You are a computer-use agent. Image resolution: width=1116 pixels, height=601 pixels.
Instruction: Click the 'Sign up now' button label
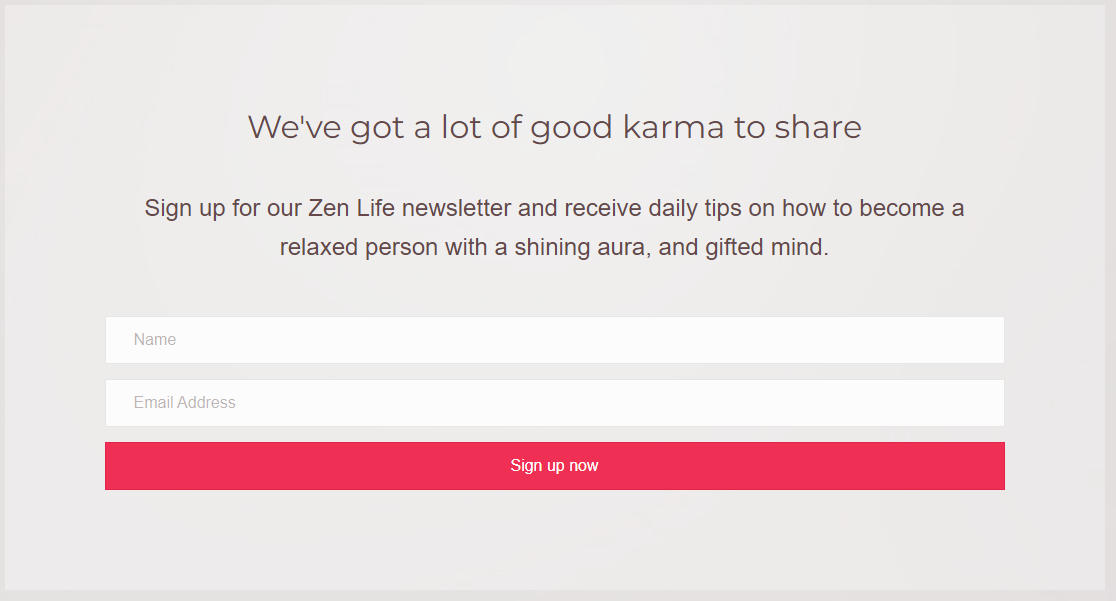point(554,466)
